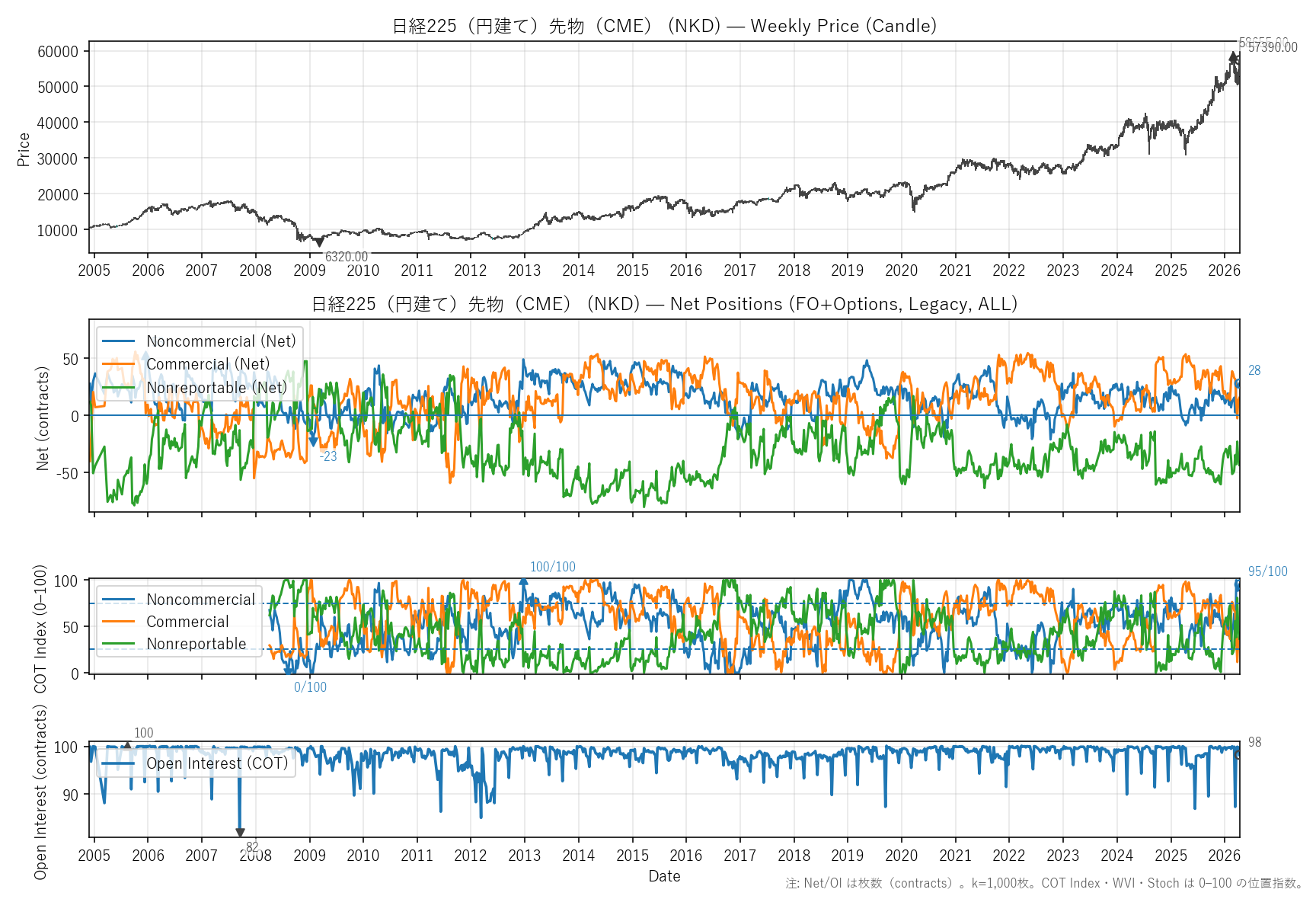This screenshot has height=899, width=1316.
Task: Click the Open Interest minimum marker at 82
Action: [x=240, y=833]
